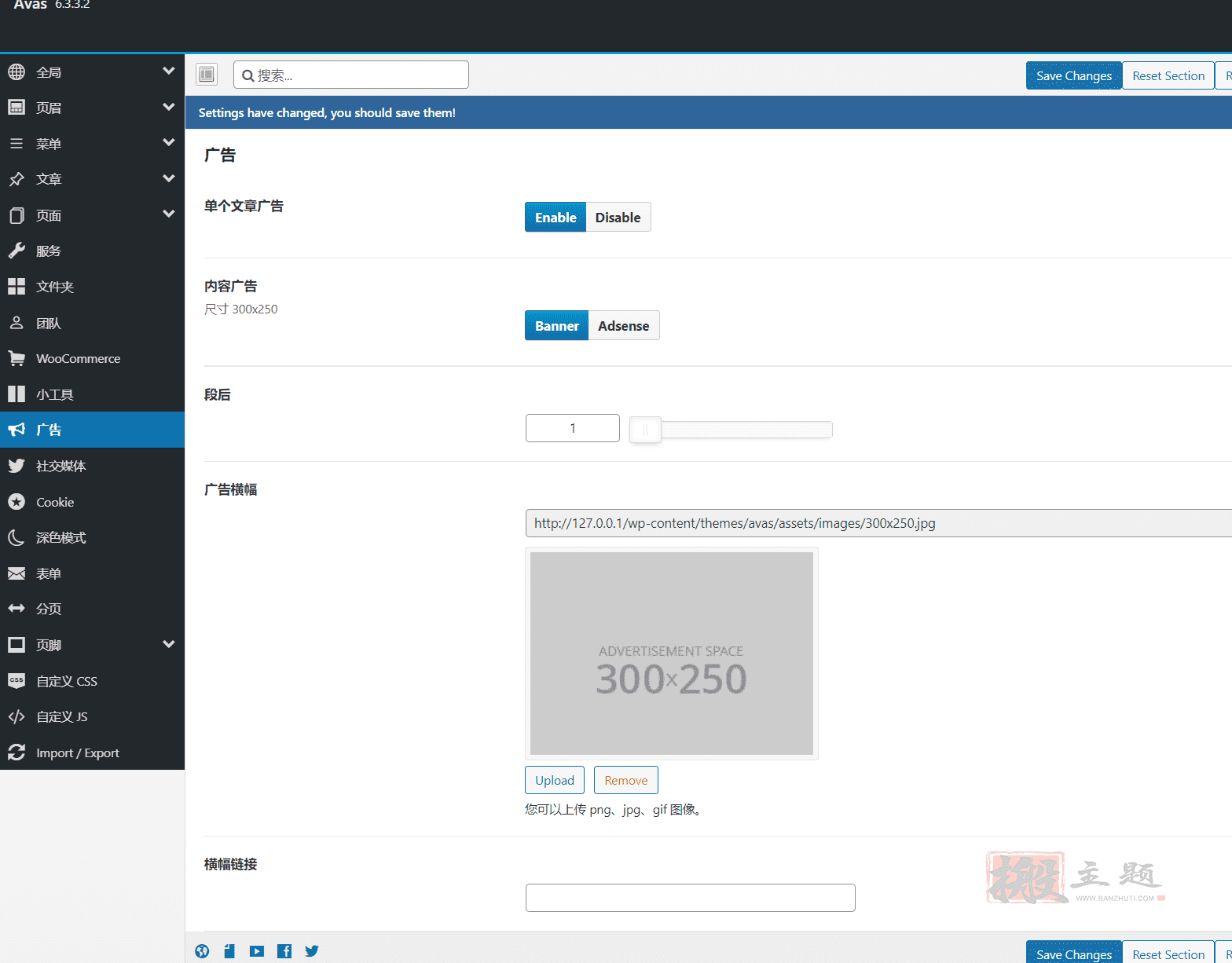Expand the 页面 sidebar section chevron
1232x963 pixels.
pyautogui.click(x=168, y=214)
